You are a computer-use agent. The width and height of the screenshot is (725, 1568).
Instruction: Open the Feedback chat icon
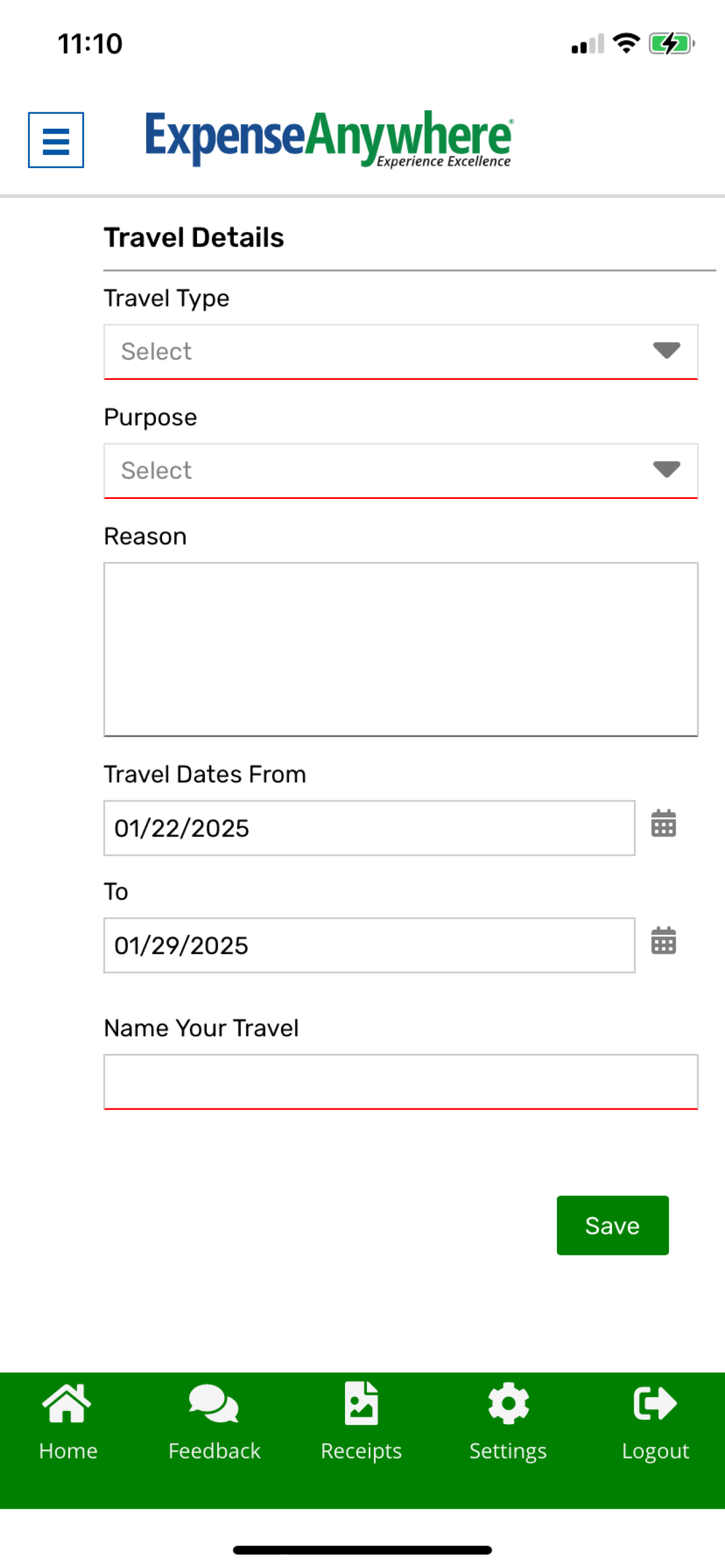pos(213,1404)
